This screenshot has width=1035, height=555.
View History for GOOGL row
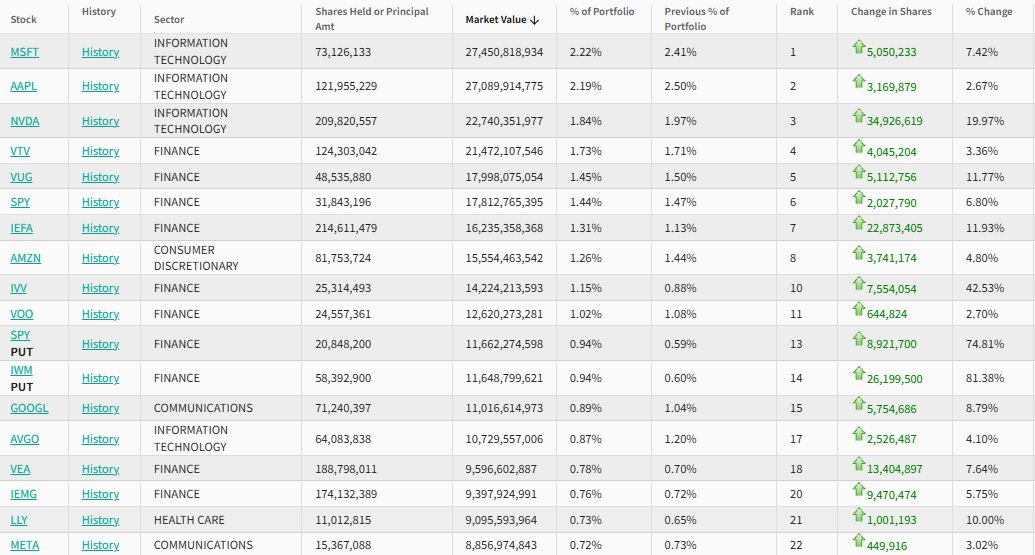pyautogui.click(x=100, y=408)
